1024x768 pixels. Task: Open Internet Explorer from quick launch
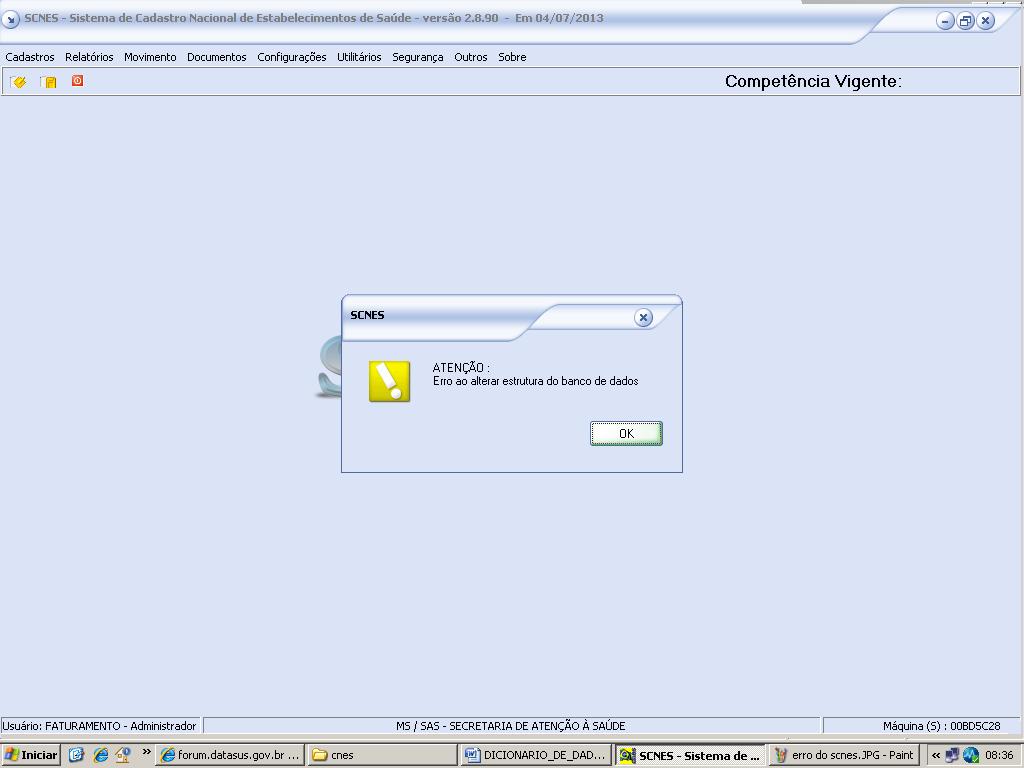point(100,755)
